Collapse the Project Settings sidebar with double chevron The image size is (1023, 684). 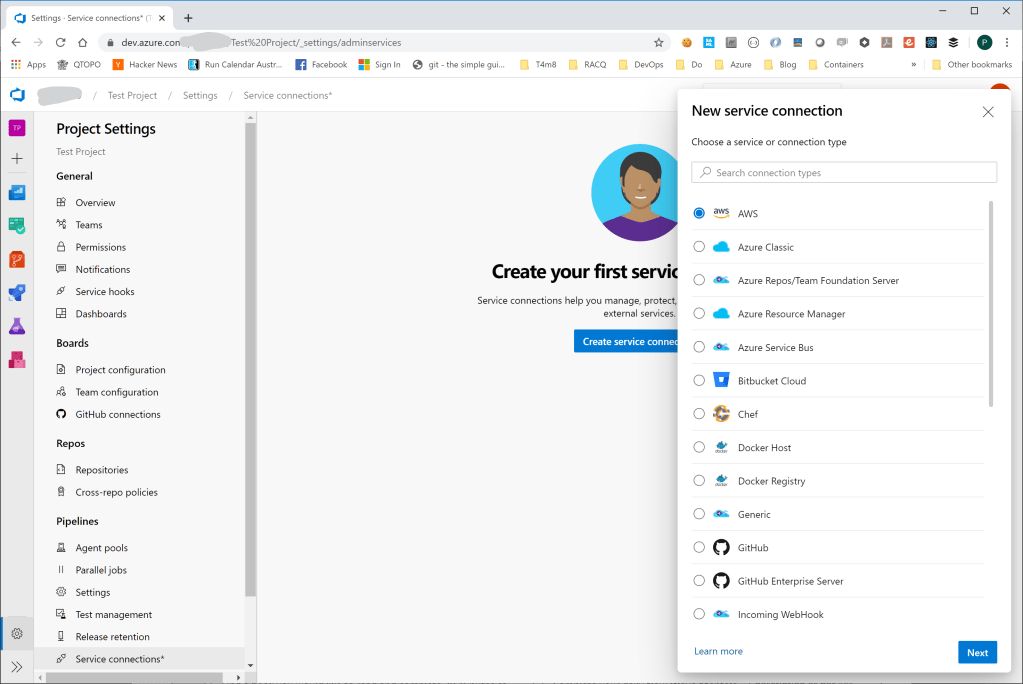point(16,666)
